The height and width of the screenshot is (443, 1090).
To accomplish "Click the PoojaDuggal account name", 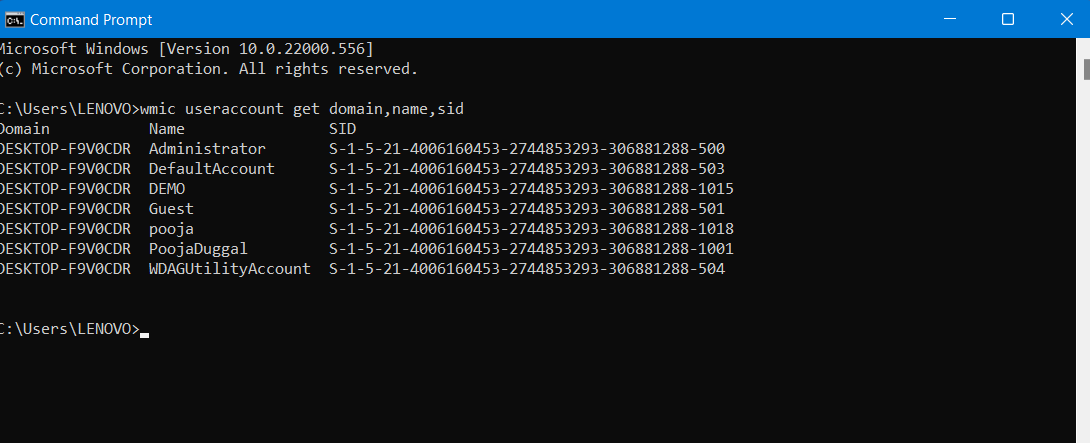I will pos(198,249).
